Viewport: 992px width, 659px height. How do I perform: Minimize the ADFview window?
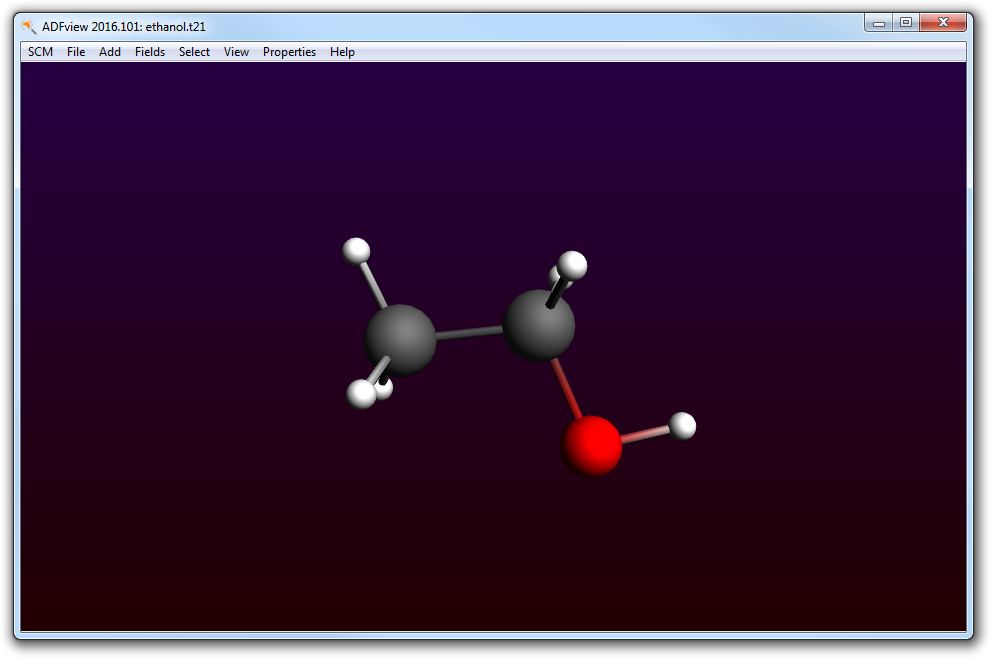tap(879, 23)
